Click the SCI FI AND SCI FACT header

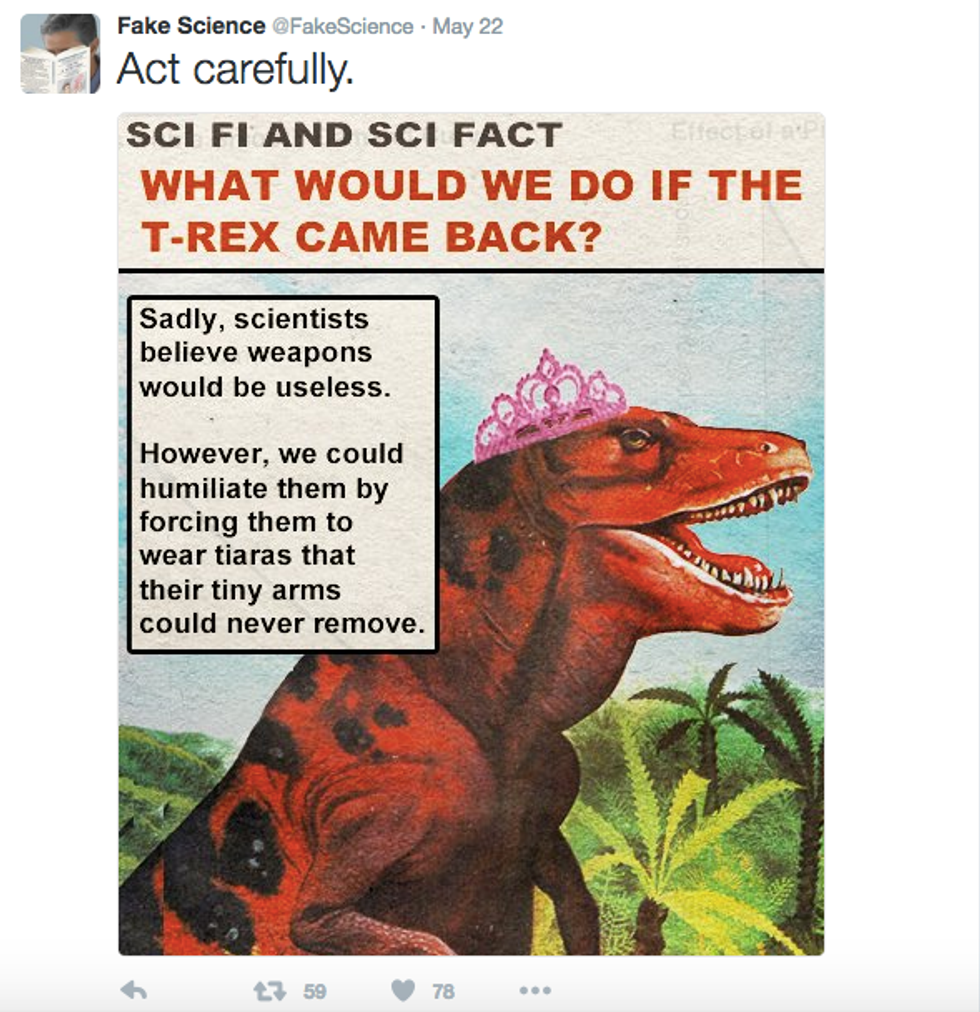click(x=344, y=135)
